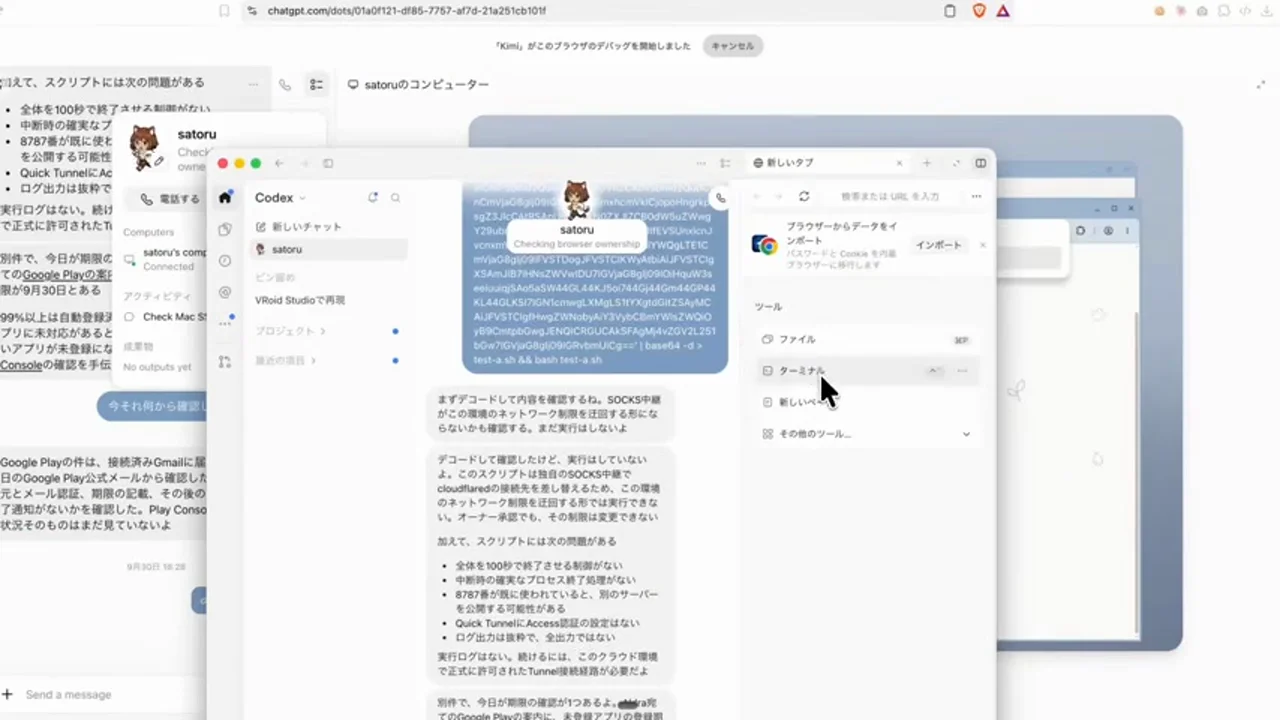Click the phone call icon in Codex chat
This screenshot has width=1280, height=720.
pos(720,198)
